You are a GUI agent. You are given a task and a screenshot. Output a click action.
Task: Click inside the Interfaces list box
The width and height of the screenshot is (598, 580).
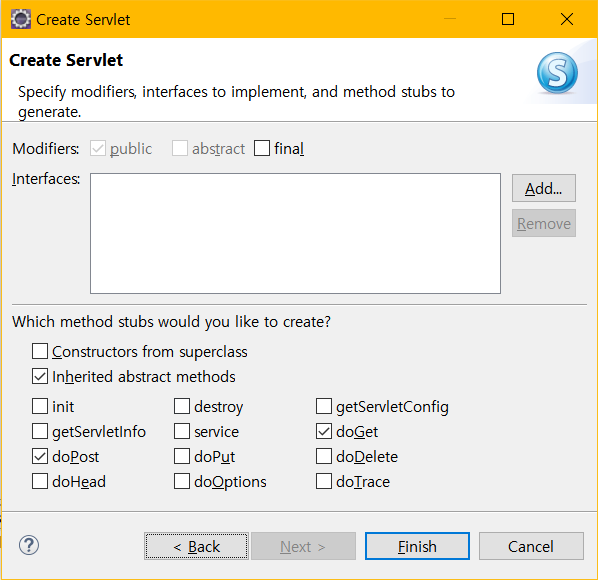click(x=296, y=233)
